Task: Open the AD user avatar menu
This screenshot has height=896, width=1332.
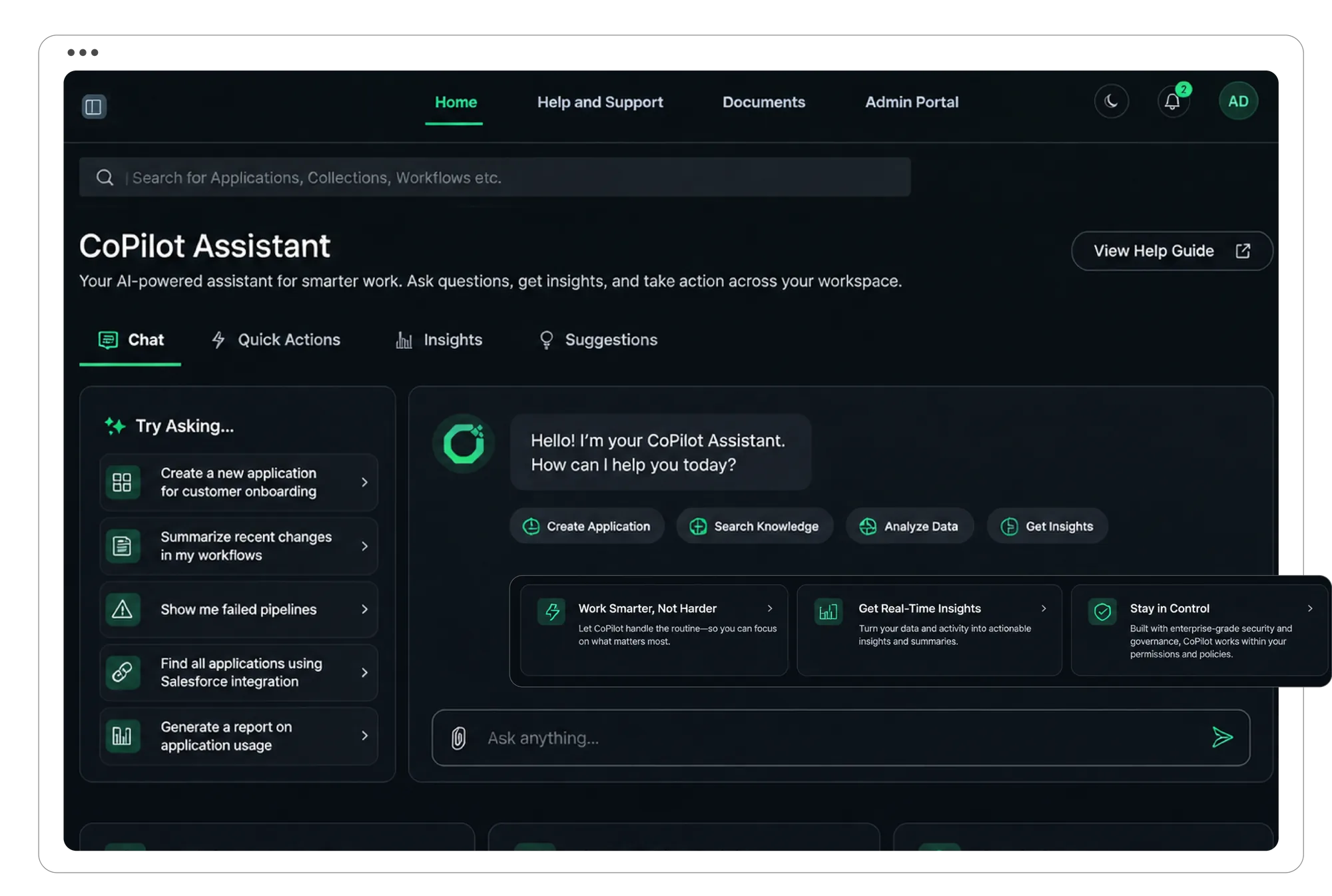Action: coord(1238,101)
